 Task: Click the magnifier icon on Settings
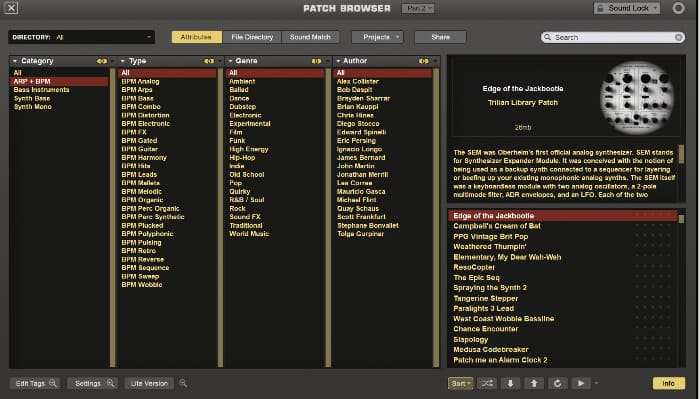coord(110,383)
